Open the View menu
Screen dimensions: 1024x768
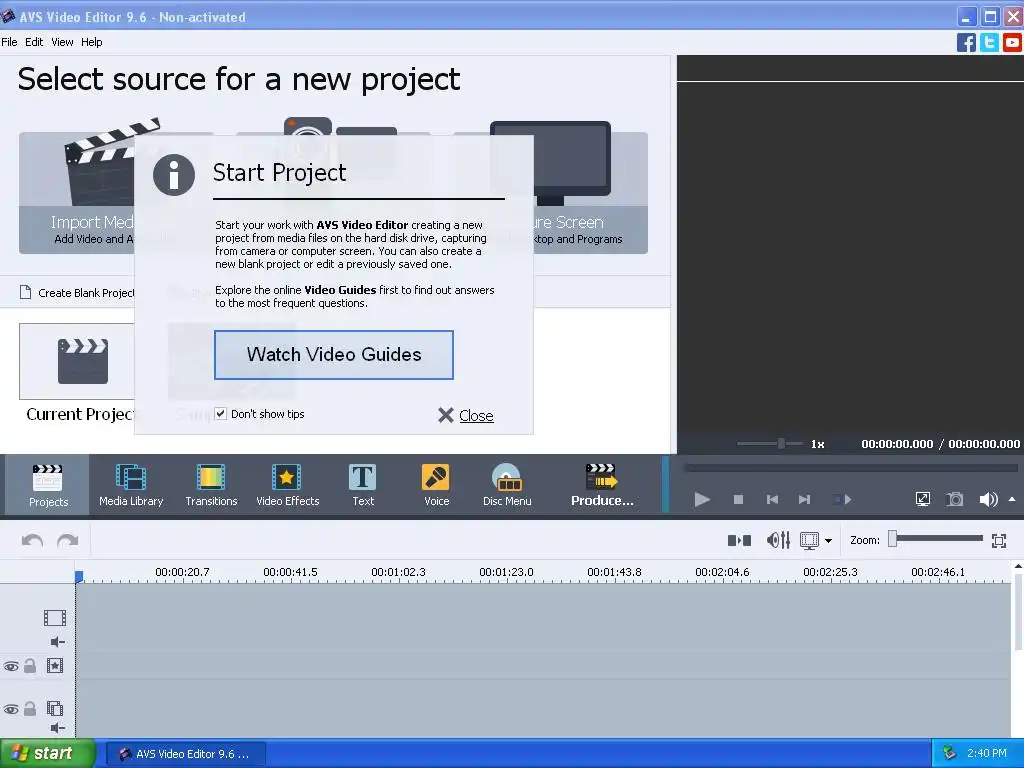pos(62,42)
